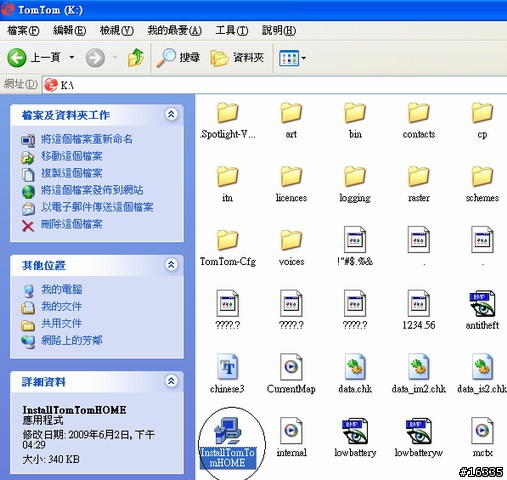Screen dimensions: 507x480
Task: Select the !"#$.%& file icon
Action: click(355, 239)
